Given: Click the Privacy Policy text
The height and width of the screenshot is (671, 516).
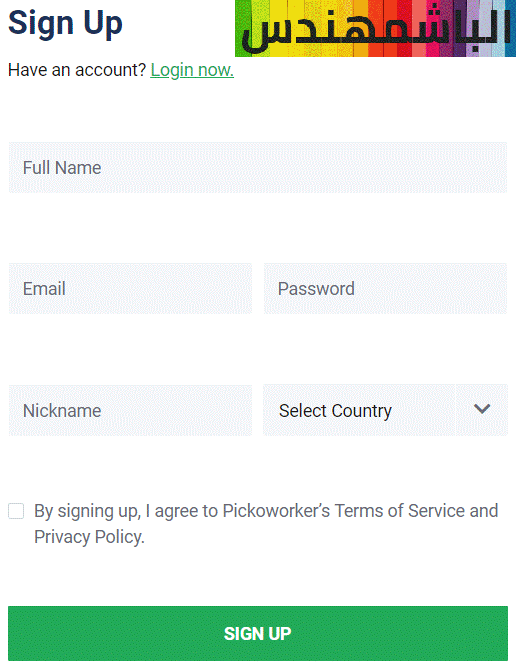Looking at the screenshot, I should (x=89, y=537).
